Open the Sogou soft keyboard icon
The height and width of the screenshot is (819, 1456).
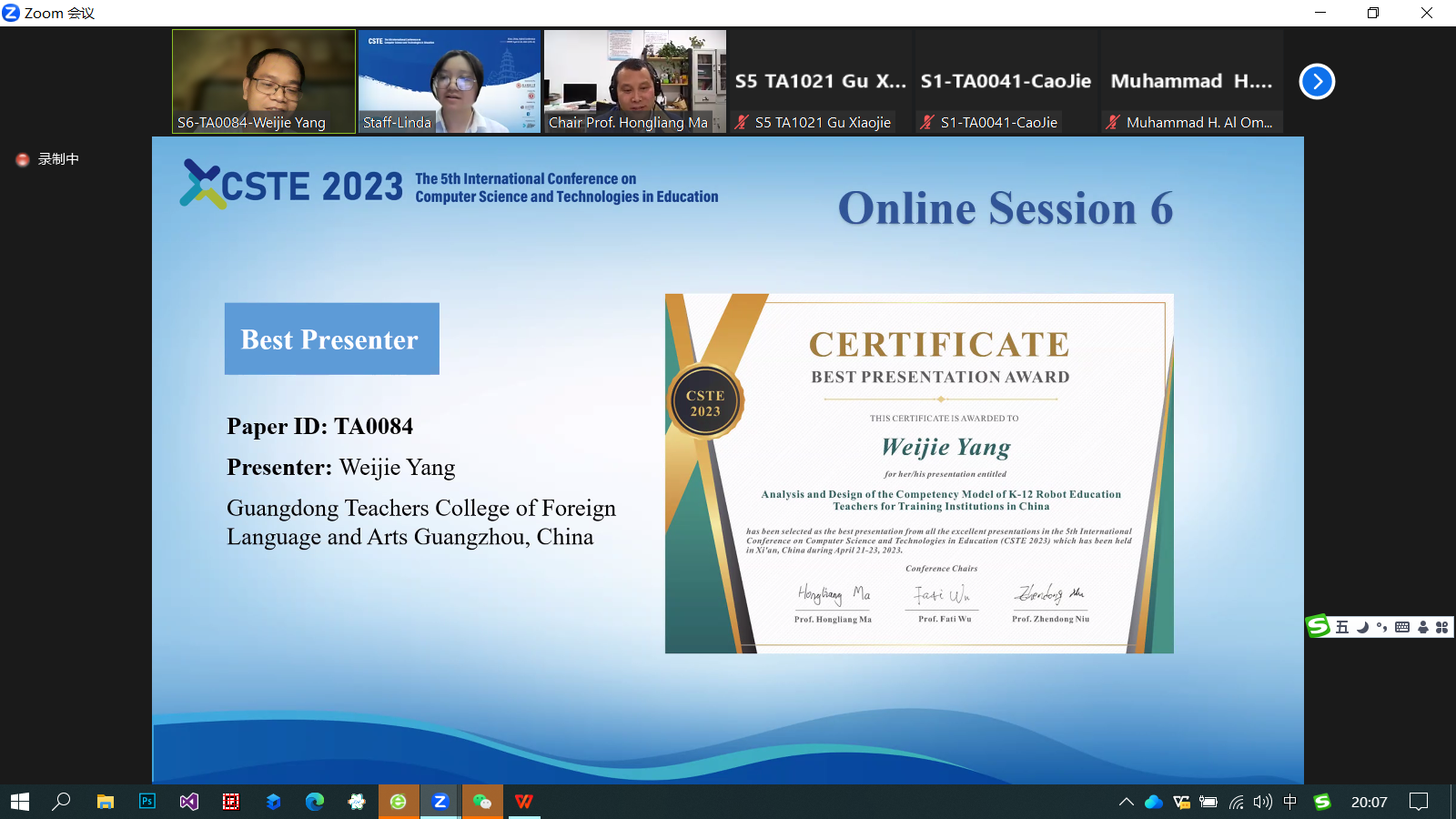point(1402,627)
